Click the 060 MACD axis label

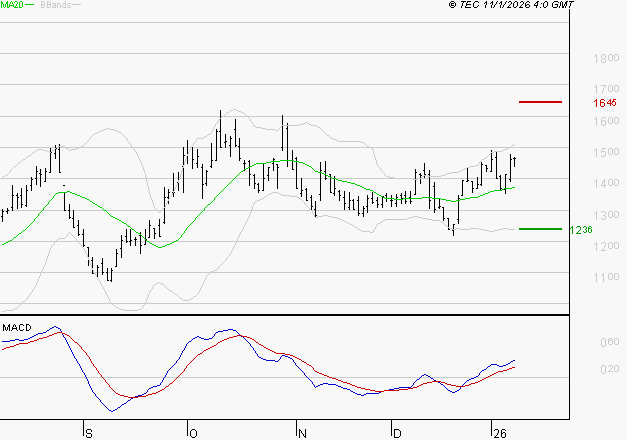pos(609,342)
